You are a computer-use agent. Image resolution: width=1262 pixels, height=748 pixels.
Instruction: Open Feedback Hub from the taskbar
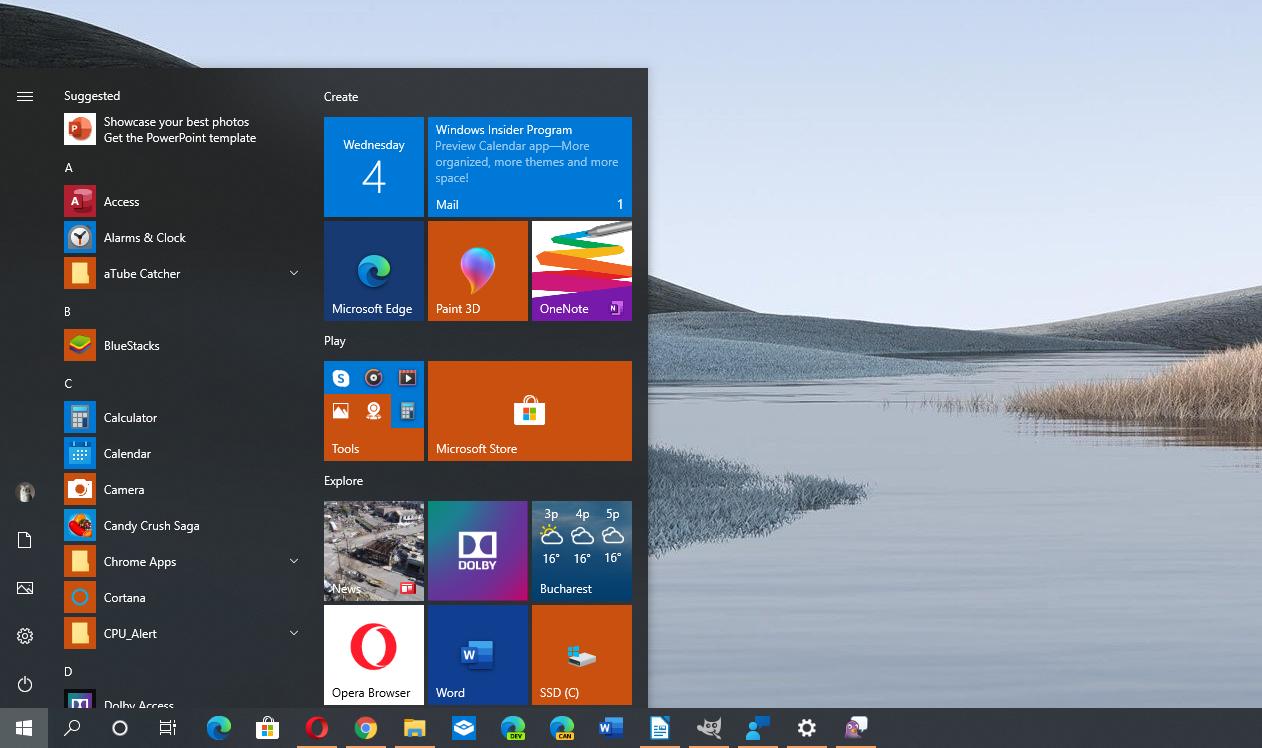pyautogui.click(x=758, y=728)
